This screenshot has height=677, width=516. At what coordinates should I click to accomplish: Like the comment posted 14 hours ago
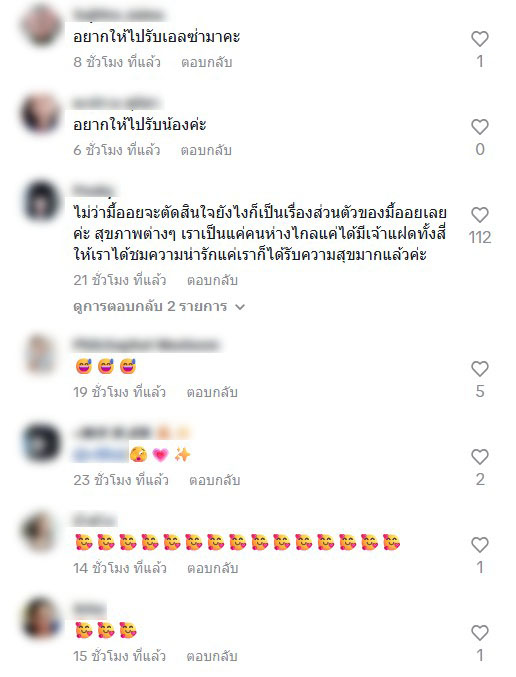click(479, 545)
